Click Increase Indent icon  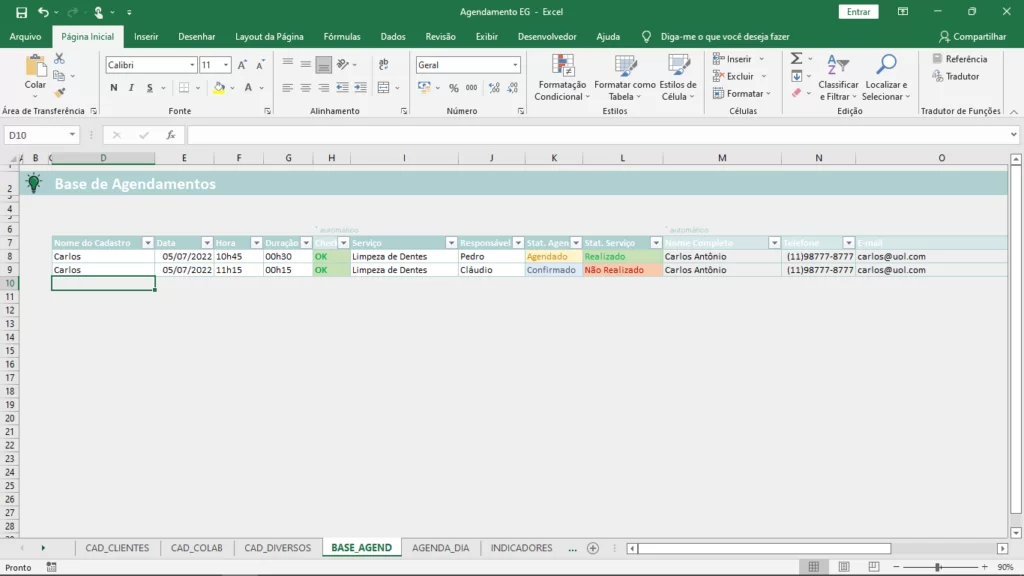(x=360, y=88)
